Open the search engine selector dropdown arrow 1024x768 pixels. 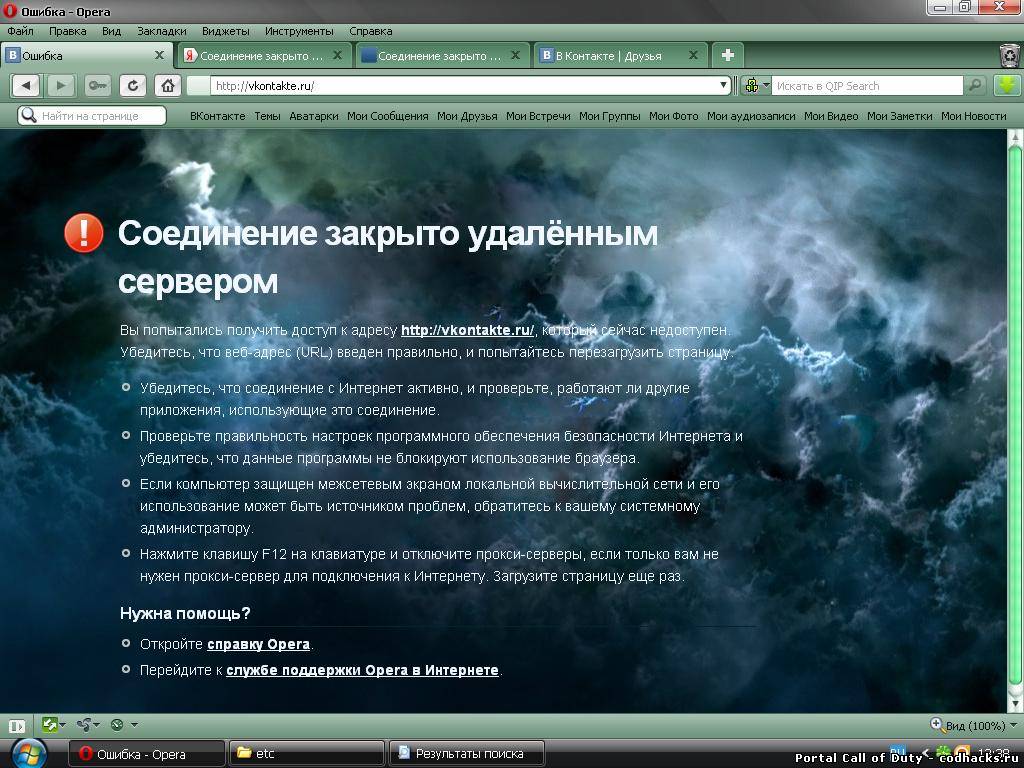pyautogui.click(x=766, y=86)
